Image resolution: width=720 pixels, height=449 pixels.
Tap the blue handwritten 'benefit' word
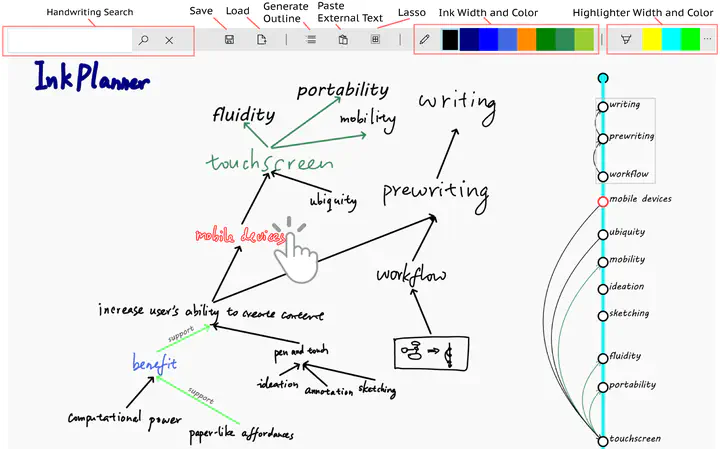tap(155, 363)
